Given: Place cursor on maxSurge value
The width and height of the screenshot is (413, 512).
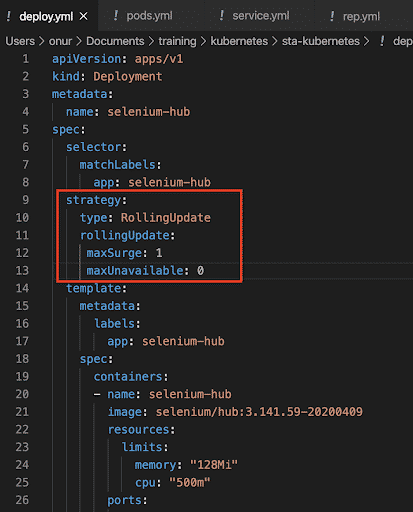Looking at the screenshot, I should pos(159,253).
